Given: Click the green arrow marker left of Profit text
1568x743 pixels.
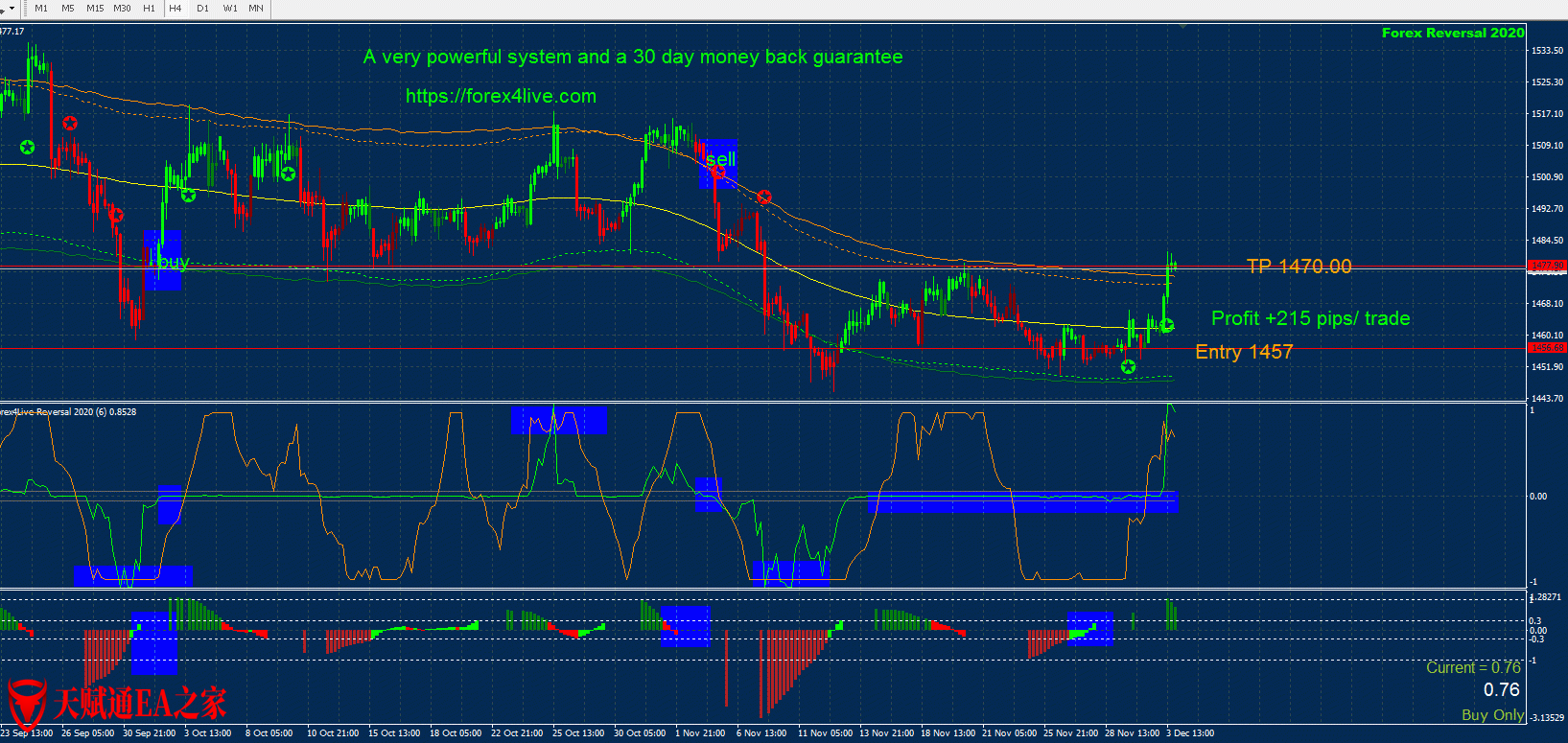Looking at the screenshot, I should coord(1166,325).
